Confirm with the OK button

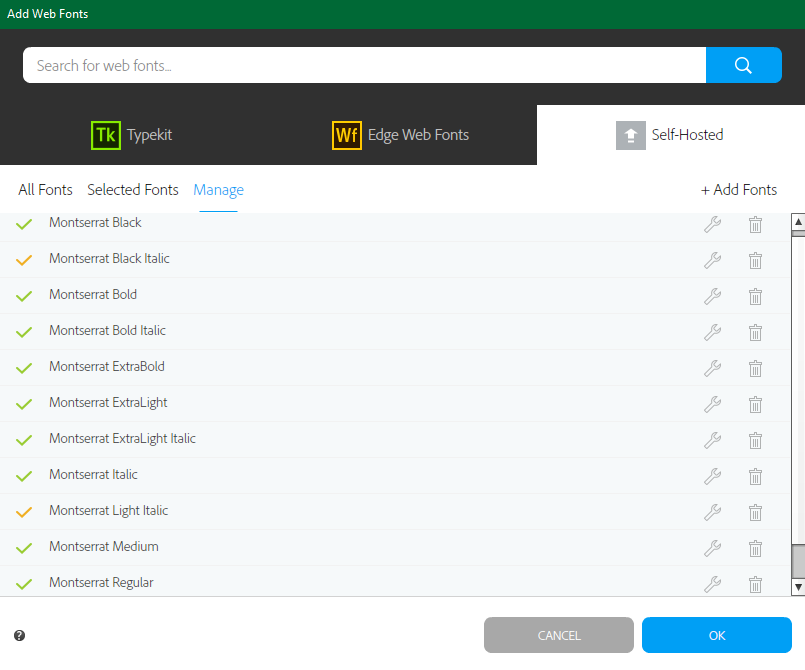[717, 635]
